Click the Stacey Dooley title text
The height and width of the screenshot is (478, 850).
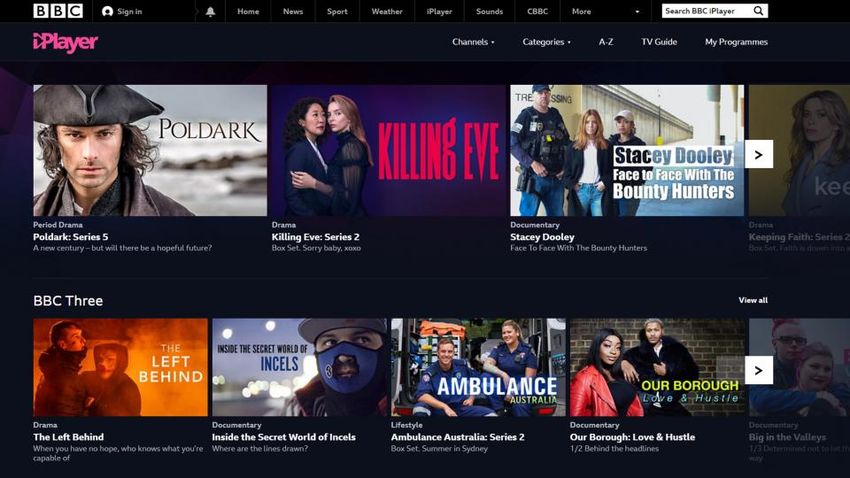pos(542,237)
